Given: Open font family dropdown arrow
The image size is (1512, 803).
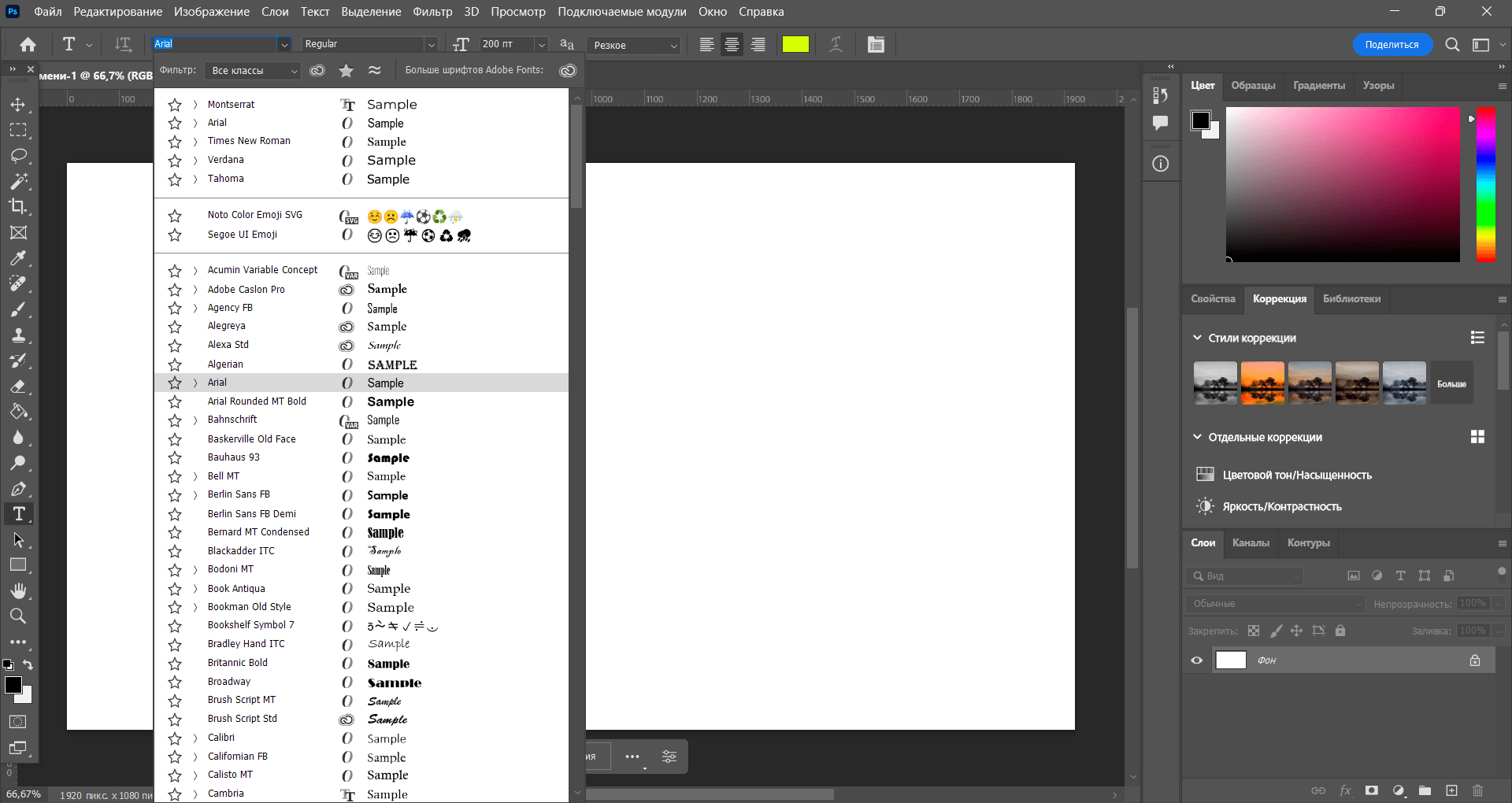Looking at the screenshot, I should 284,45.
